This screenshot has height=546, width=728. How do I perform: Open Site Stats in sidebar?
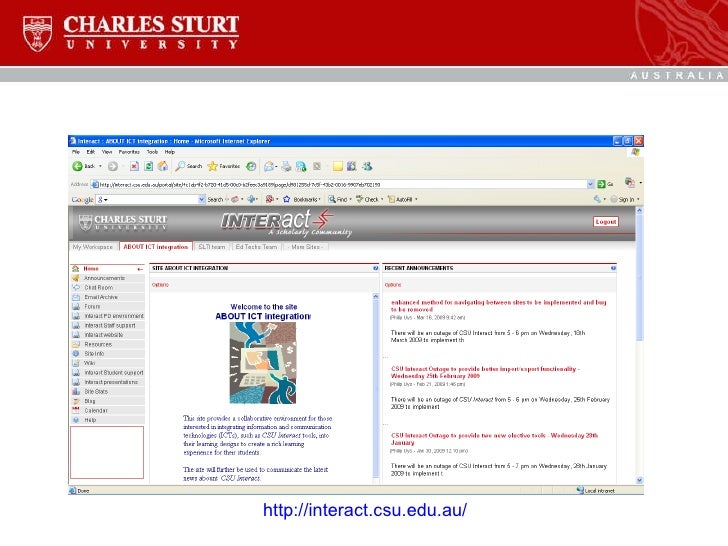[x=107, y=392]
